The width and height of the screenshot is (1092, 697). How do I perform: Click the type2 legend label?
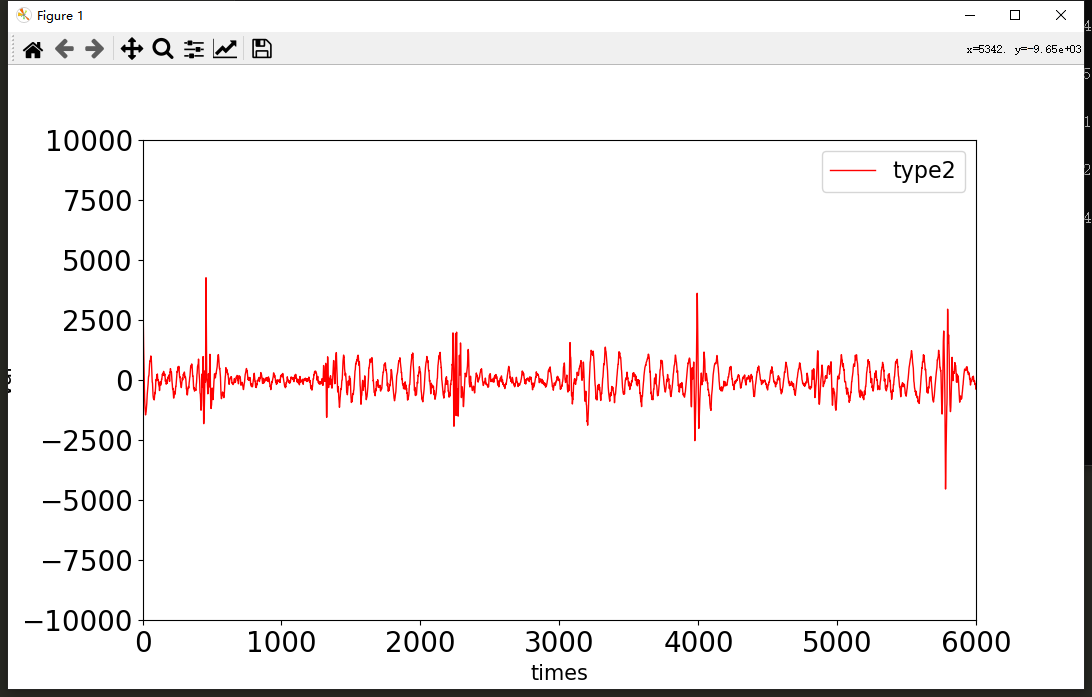pyautogui.click(x=923, y=171)
